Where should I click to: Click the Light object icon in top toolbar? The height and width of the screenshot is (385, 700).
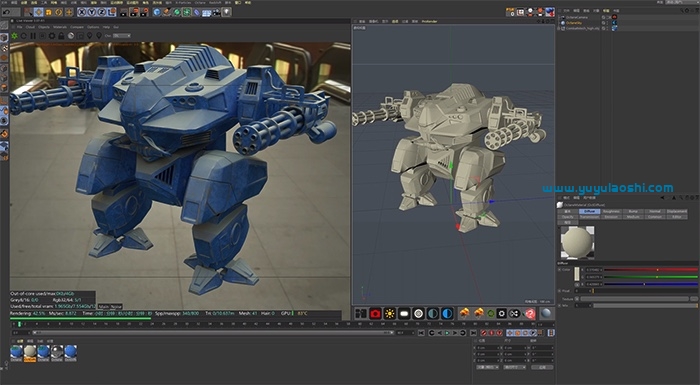click(x=226, y=12)
